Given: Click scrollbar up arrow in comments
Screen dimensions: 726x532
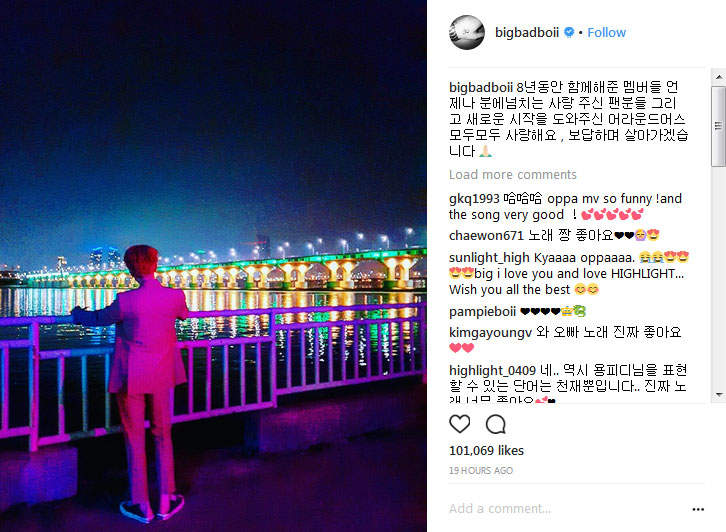Looking at the screenshot, I should tap(719, 77).
